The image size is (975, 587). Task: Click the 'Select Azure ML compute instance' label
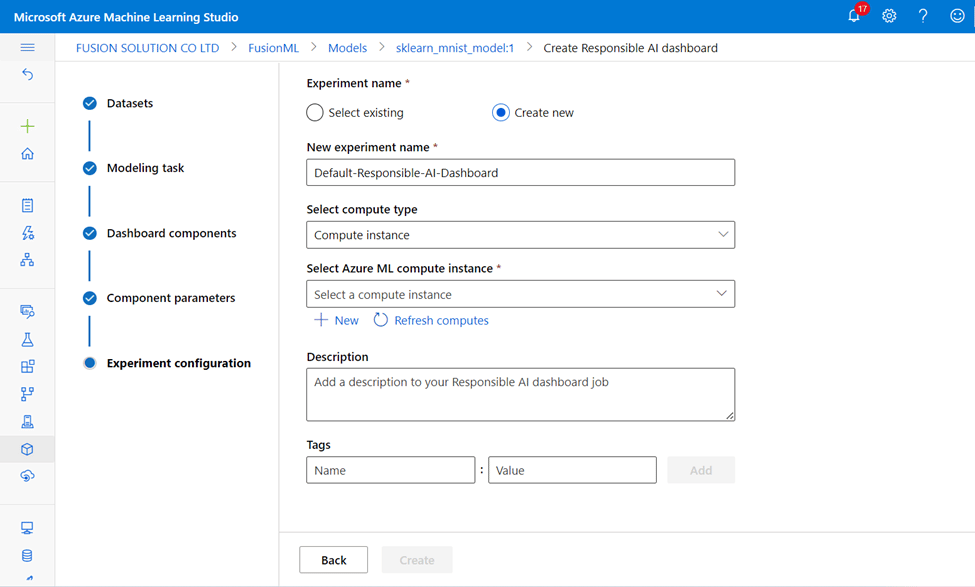(400, 268)
